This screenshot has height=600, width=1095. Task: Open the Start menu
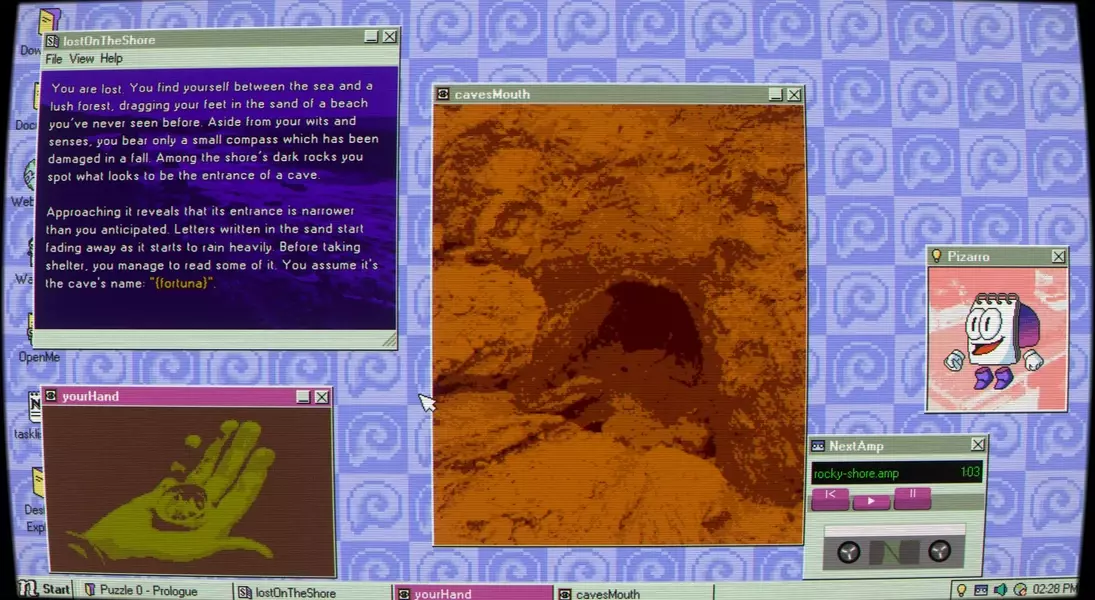pos(44,589)
